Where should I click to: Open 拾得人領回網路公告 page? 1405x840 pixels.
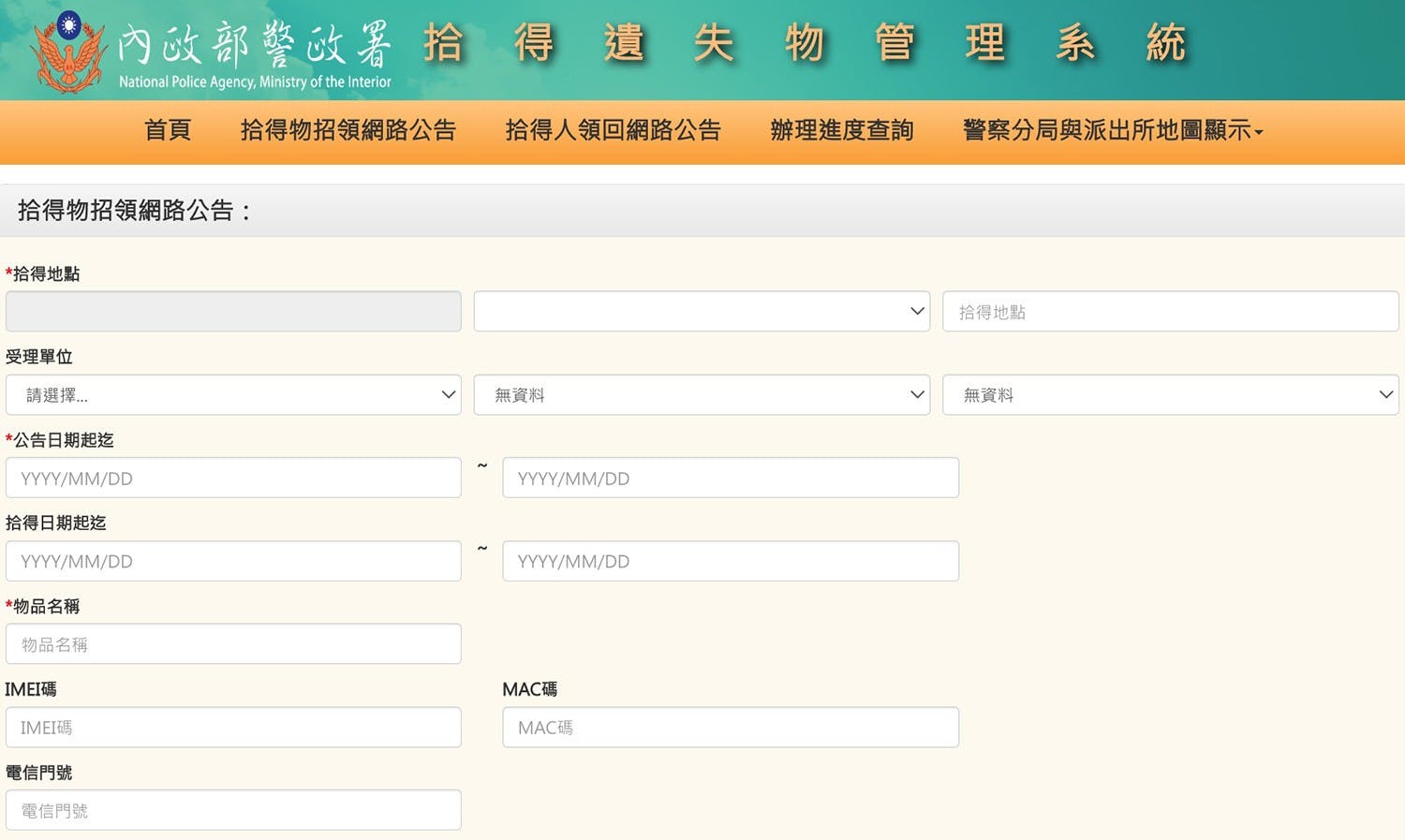[613, 130]
